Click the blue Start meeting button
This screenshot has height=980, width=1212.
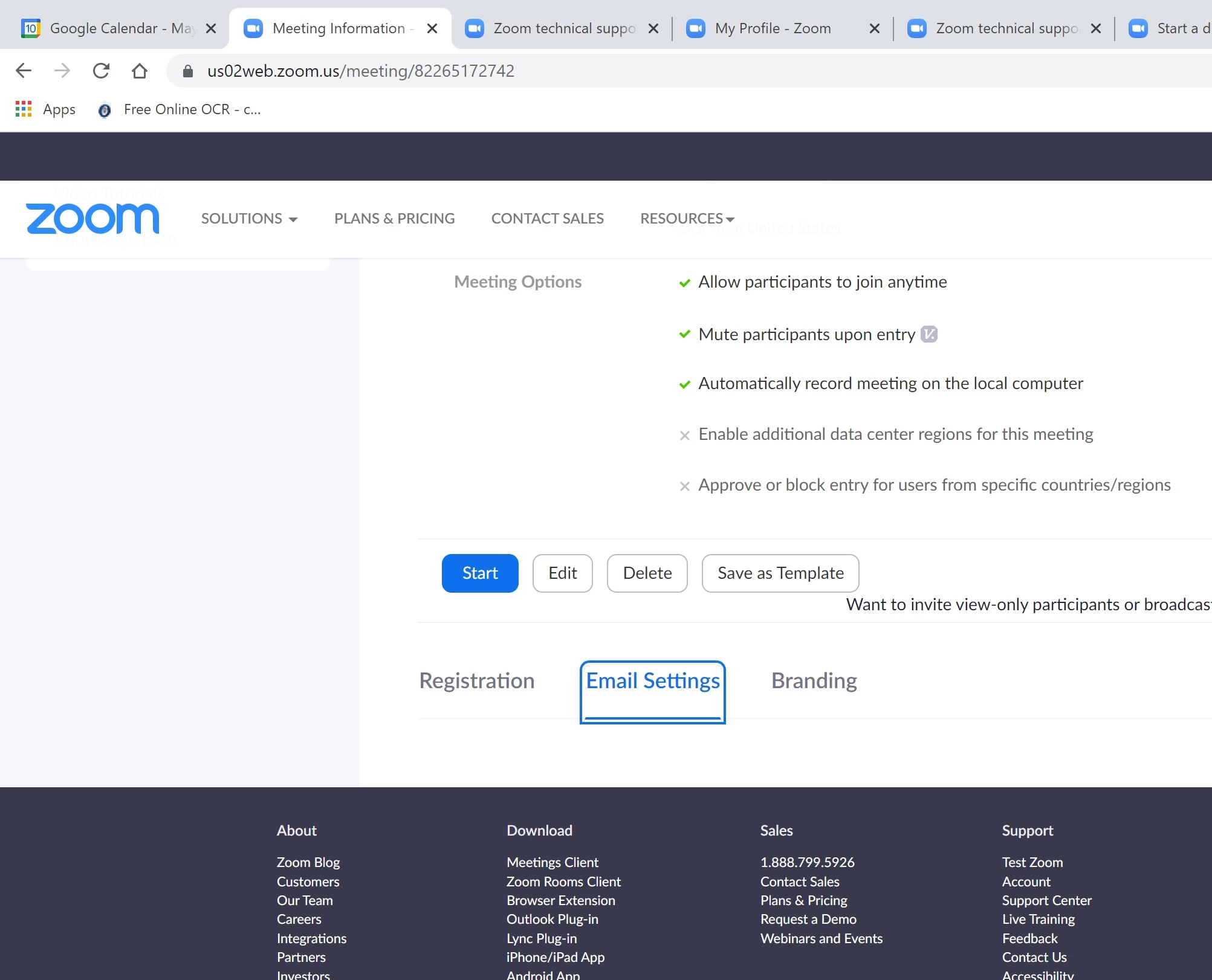[480, 573]
